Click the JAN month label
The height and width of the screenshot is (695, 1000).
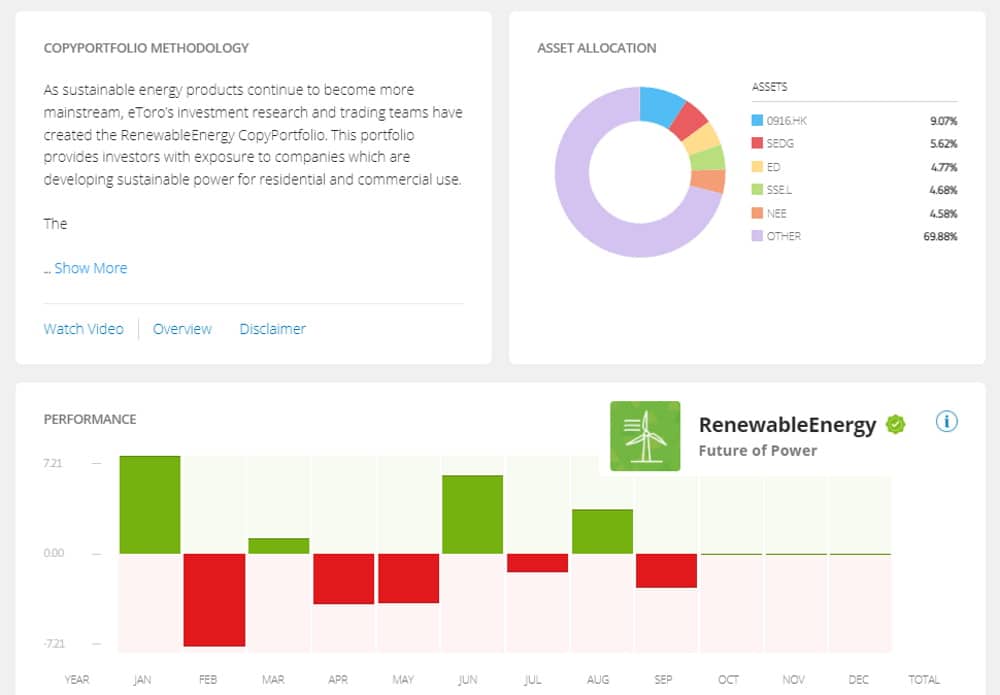coord(142,680)
